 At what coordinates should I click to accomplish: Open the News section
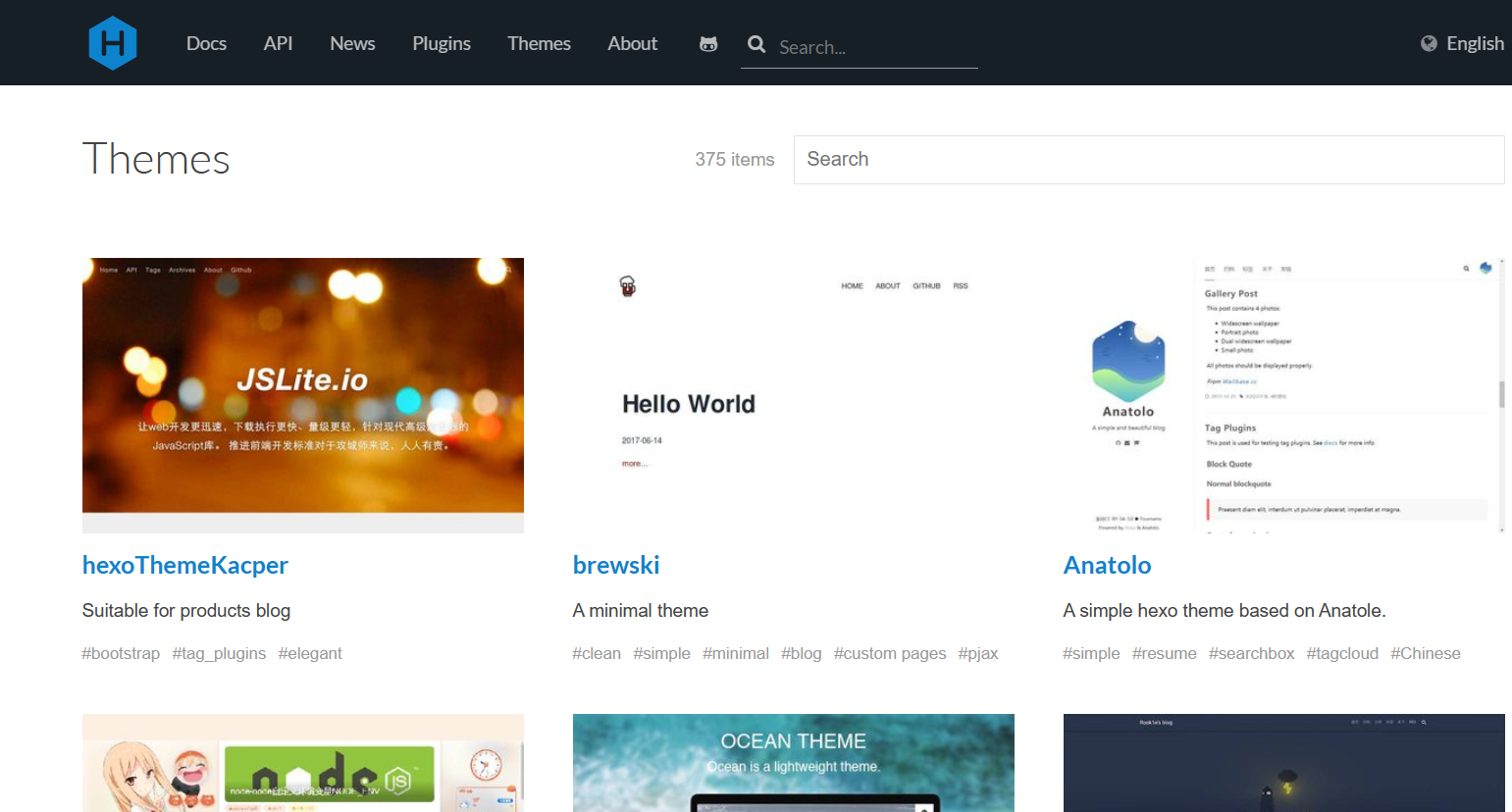352,43
